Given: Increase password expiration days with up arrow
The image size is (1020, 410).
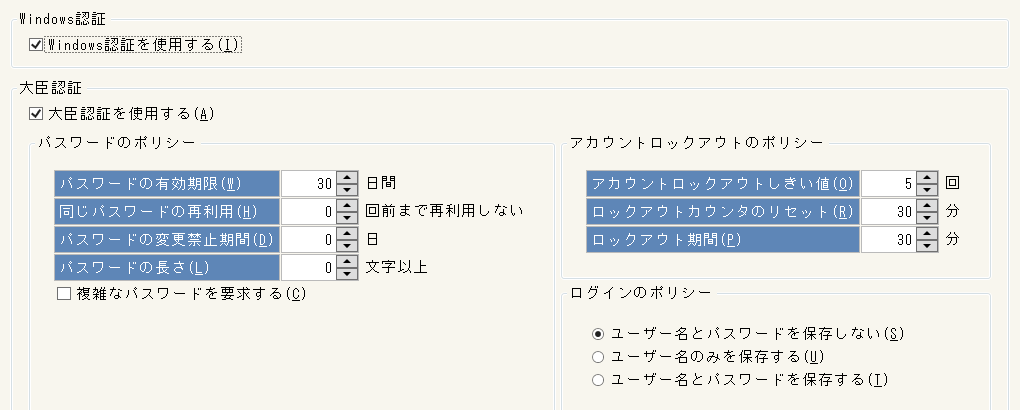Looking at the screenshot, I should [x=346, y=177].
